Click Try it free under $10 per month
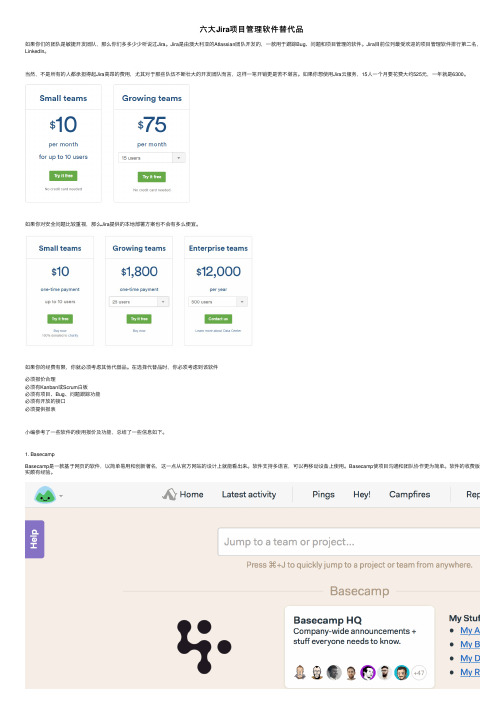The width and height of the screenshot is (504, 713). point(63,176)
